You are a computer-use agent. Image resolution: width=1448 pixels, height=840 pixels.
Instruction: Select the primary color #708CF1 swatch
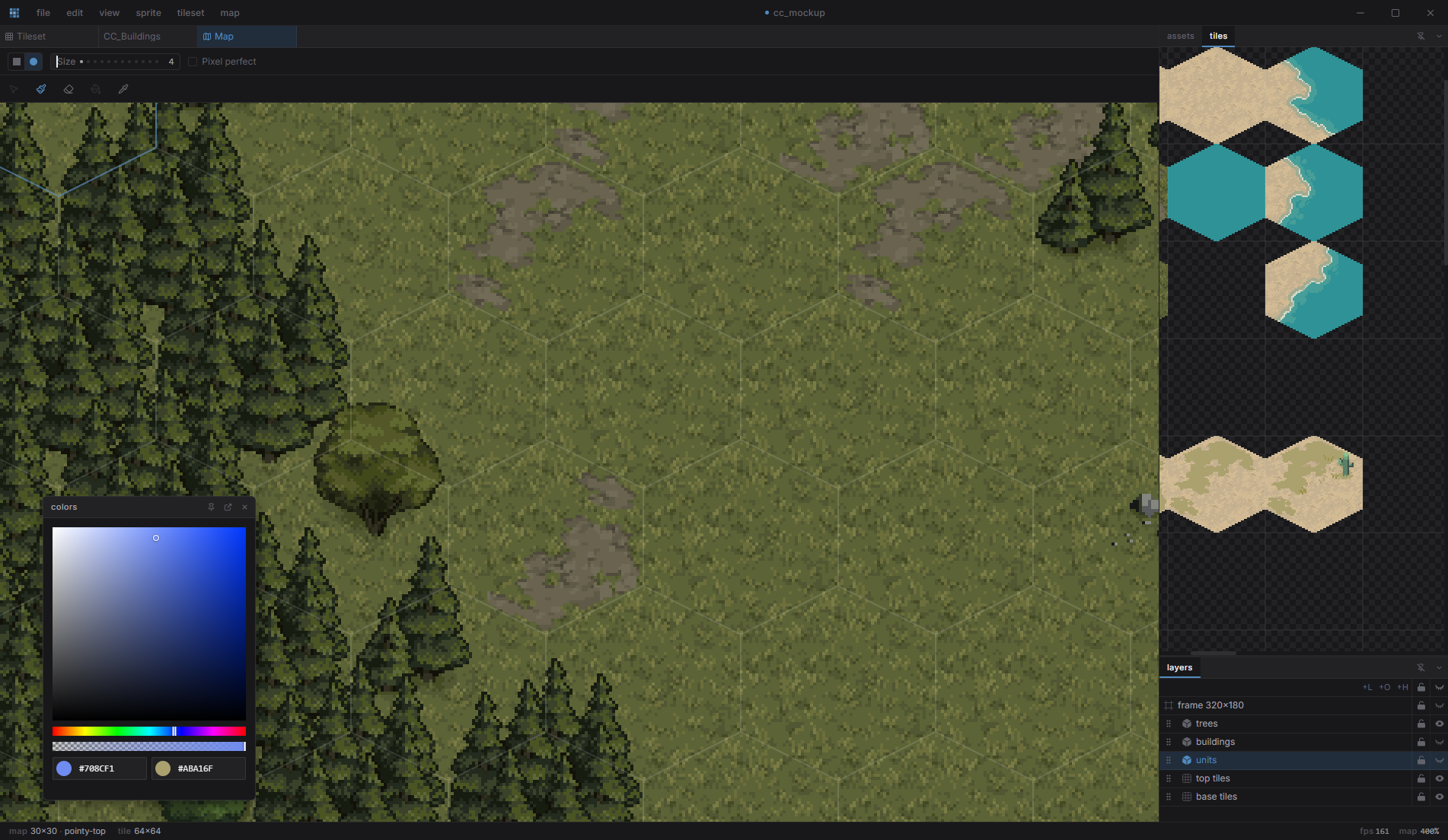pyautogui.click(x=64, y=768)
